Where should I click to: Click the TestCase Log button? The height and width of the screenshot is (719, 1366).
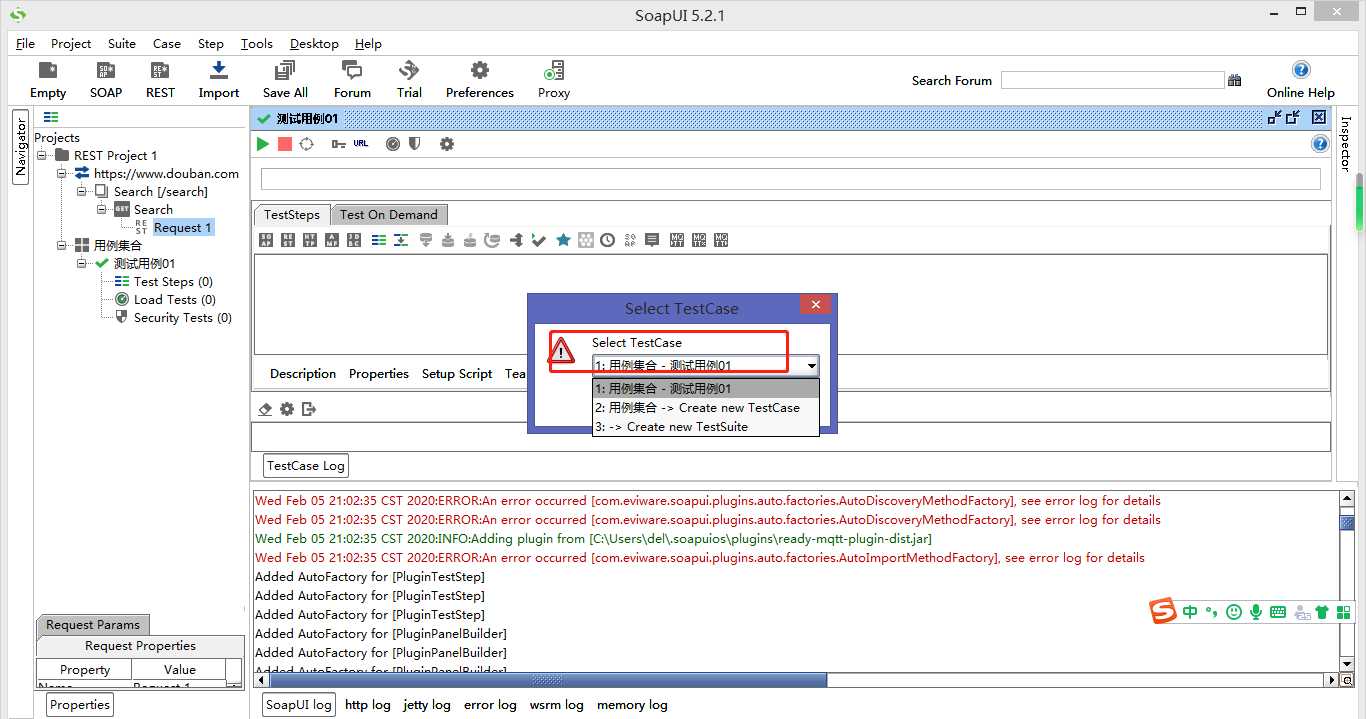coord(306,466)
